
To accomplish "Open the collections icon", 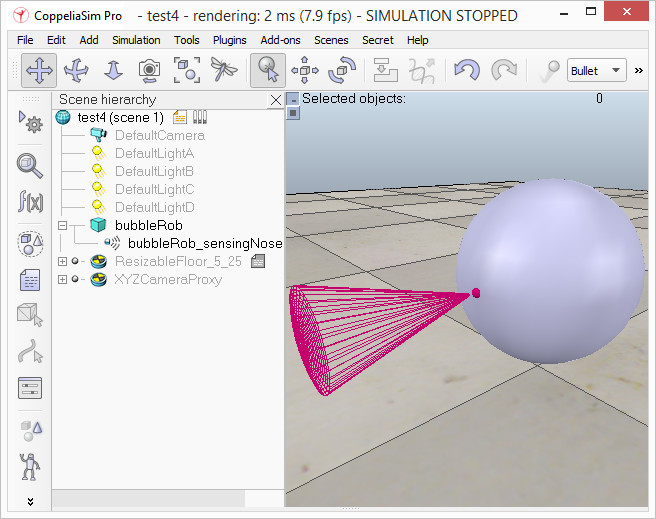I will [30, 243].
